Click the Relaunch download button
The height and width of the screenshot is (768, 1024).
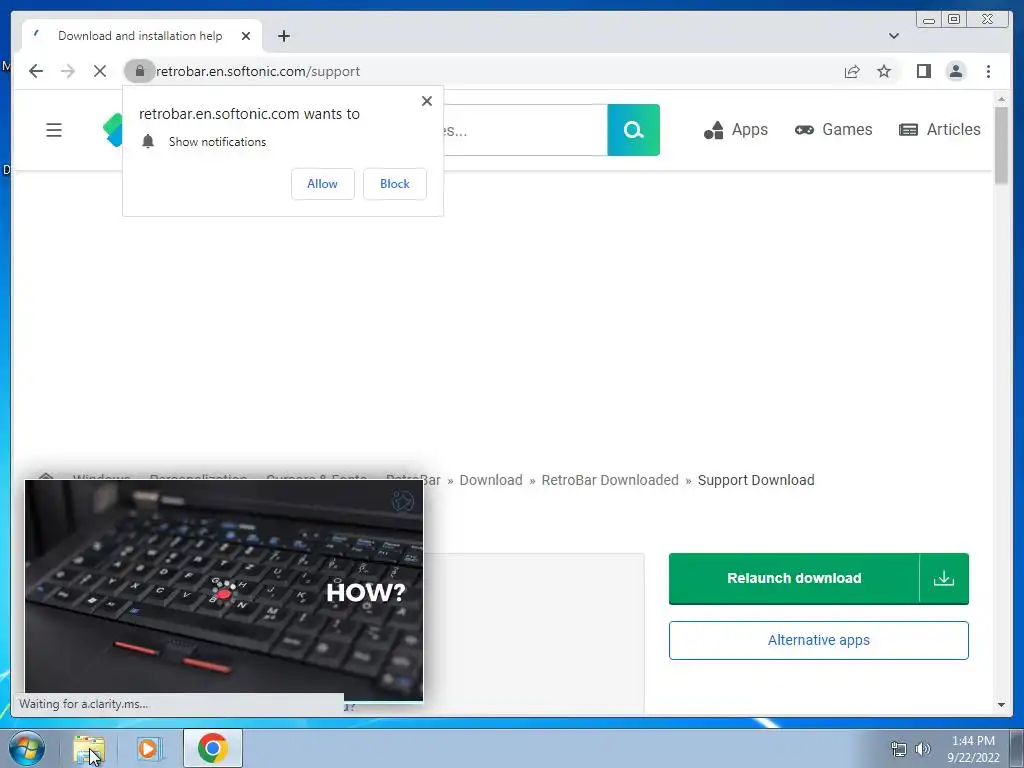pyautogui.click(x=794, y=579)
